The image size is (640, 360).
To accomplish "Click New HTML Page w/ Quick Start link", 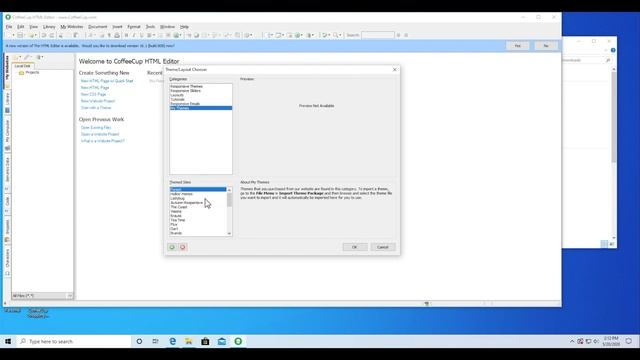I will 107,81.
